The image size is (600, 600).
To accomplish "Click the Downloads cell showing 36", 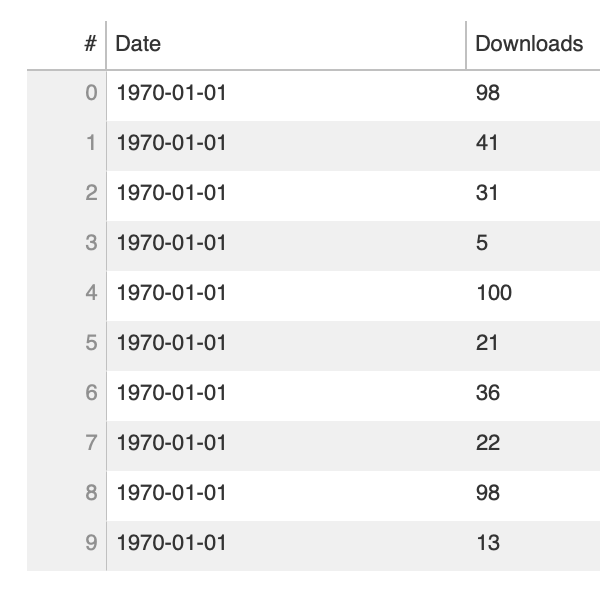I will pos(487,393).
